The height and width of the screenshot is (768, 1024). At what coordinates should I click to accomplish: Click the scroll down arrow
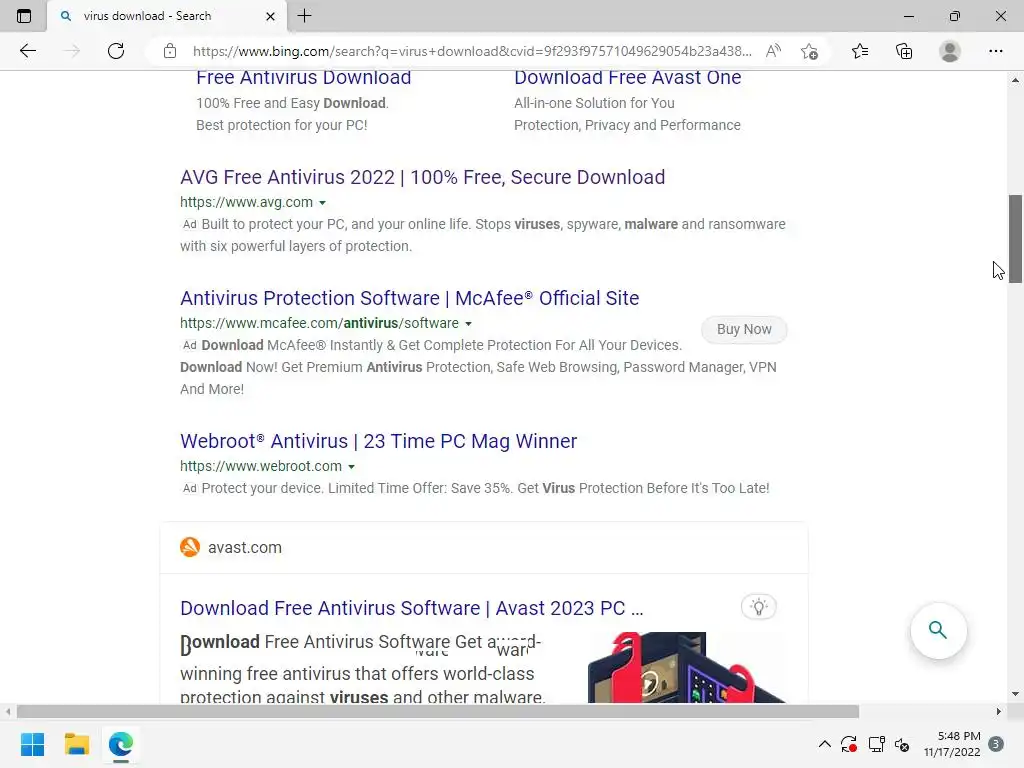click(x=1015, y=694)
